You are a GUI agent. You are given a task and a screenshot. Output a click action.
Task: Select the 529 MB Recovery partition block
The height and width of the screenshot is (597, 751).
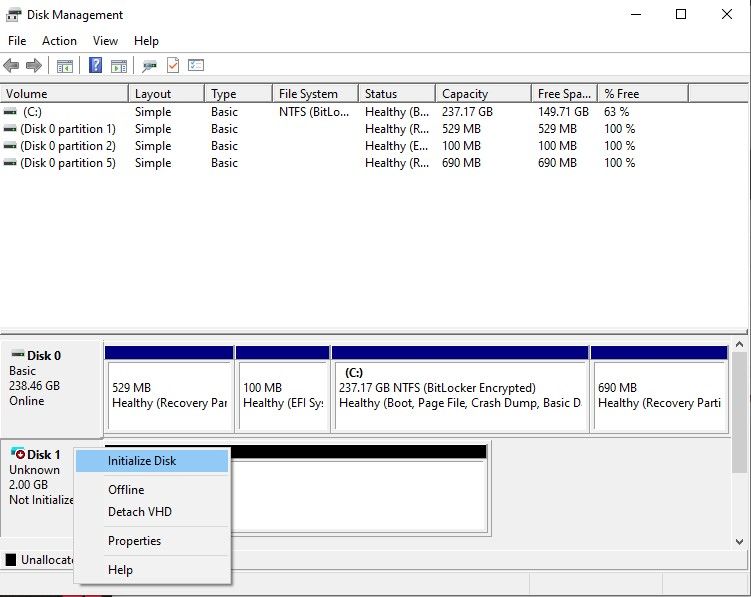(x=169, y=390)
